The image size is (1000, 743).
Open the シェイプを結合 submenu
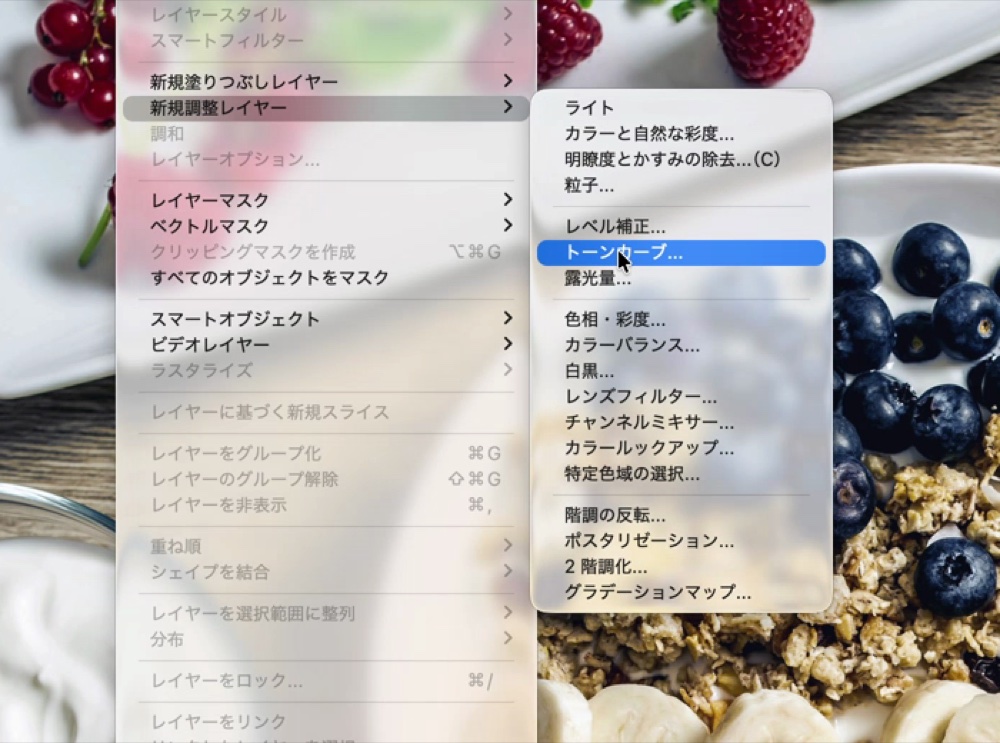(x=326, y=572)
